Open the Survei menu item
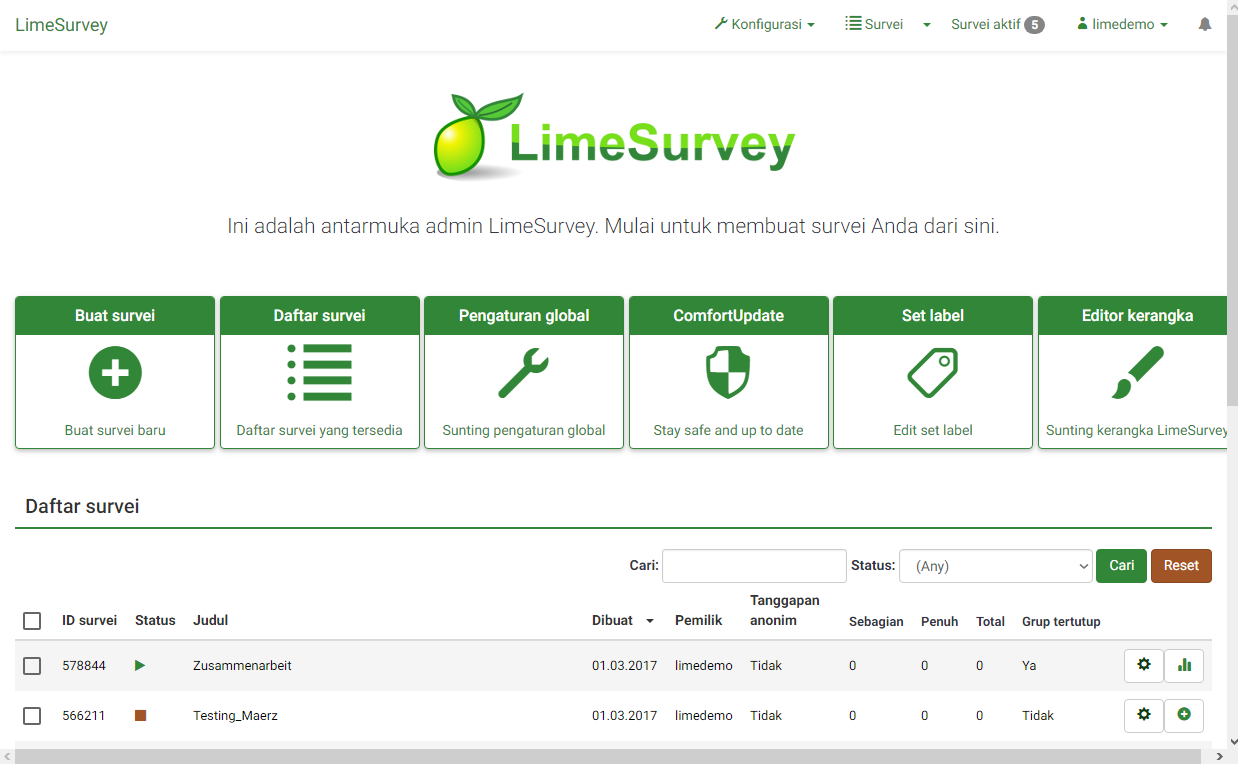 [874, 24]
